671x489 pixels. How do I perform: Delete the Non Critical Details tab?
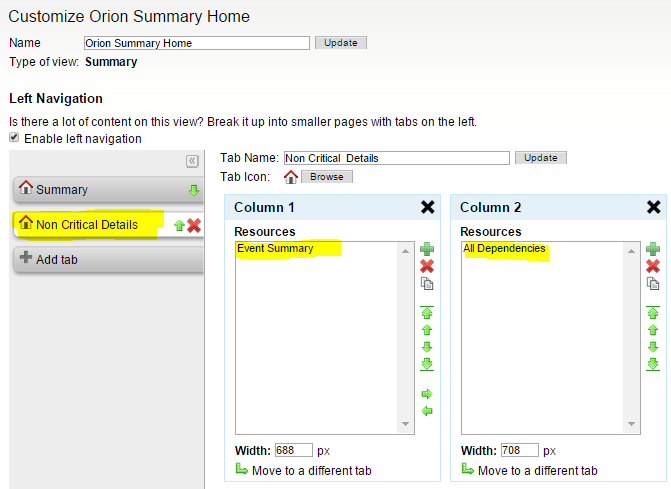coord(194,225)
